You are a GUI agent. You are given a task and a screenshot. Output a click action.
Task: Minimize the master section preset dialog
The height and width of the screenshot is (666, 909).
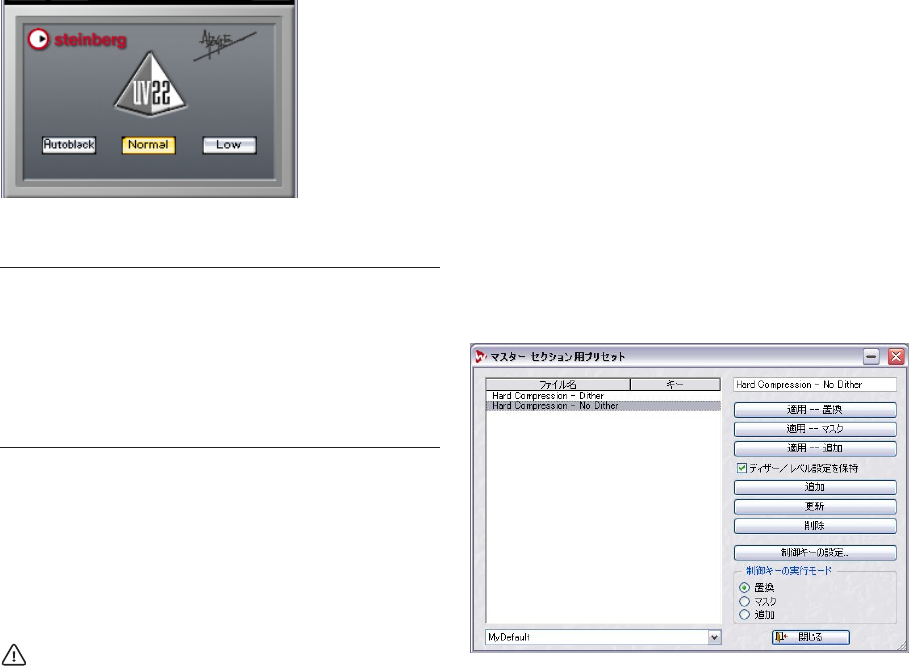coord(871,356)
